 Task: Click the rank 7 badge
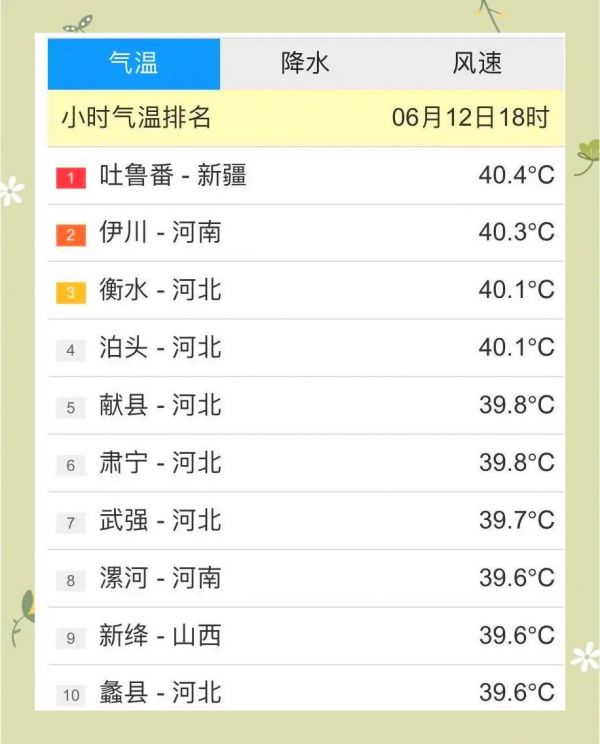[71, 523]
